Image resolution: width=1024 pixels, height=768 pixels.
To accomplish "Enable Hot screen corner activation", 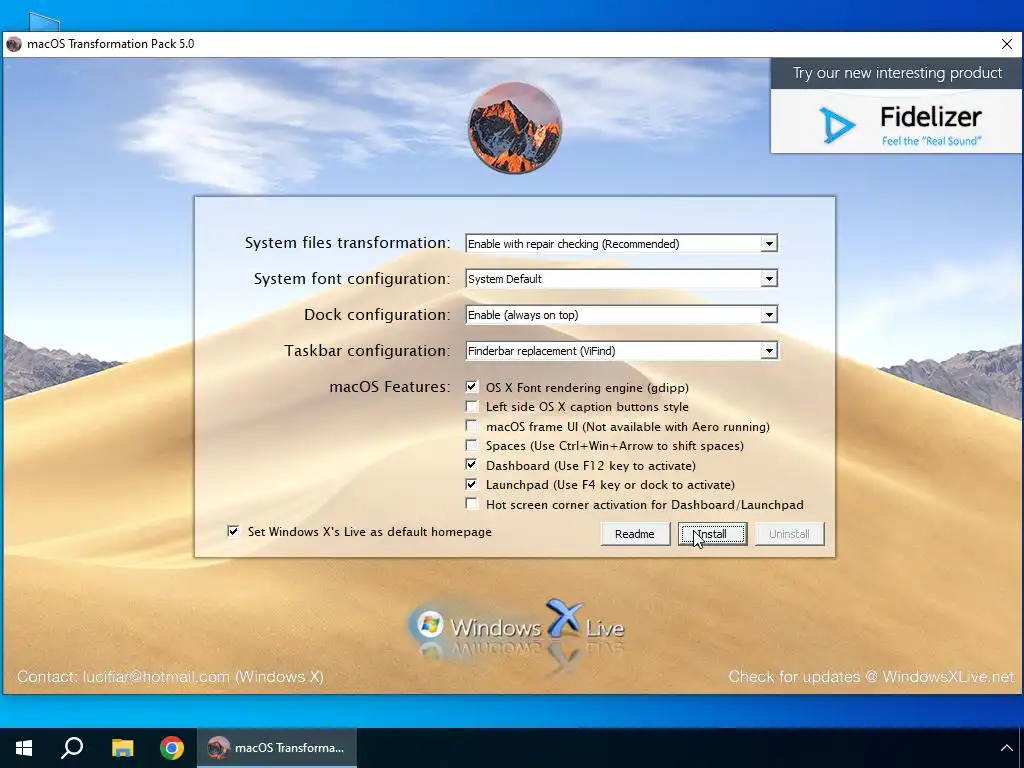I will [471, 504].
